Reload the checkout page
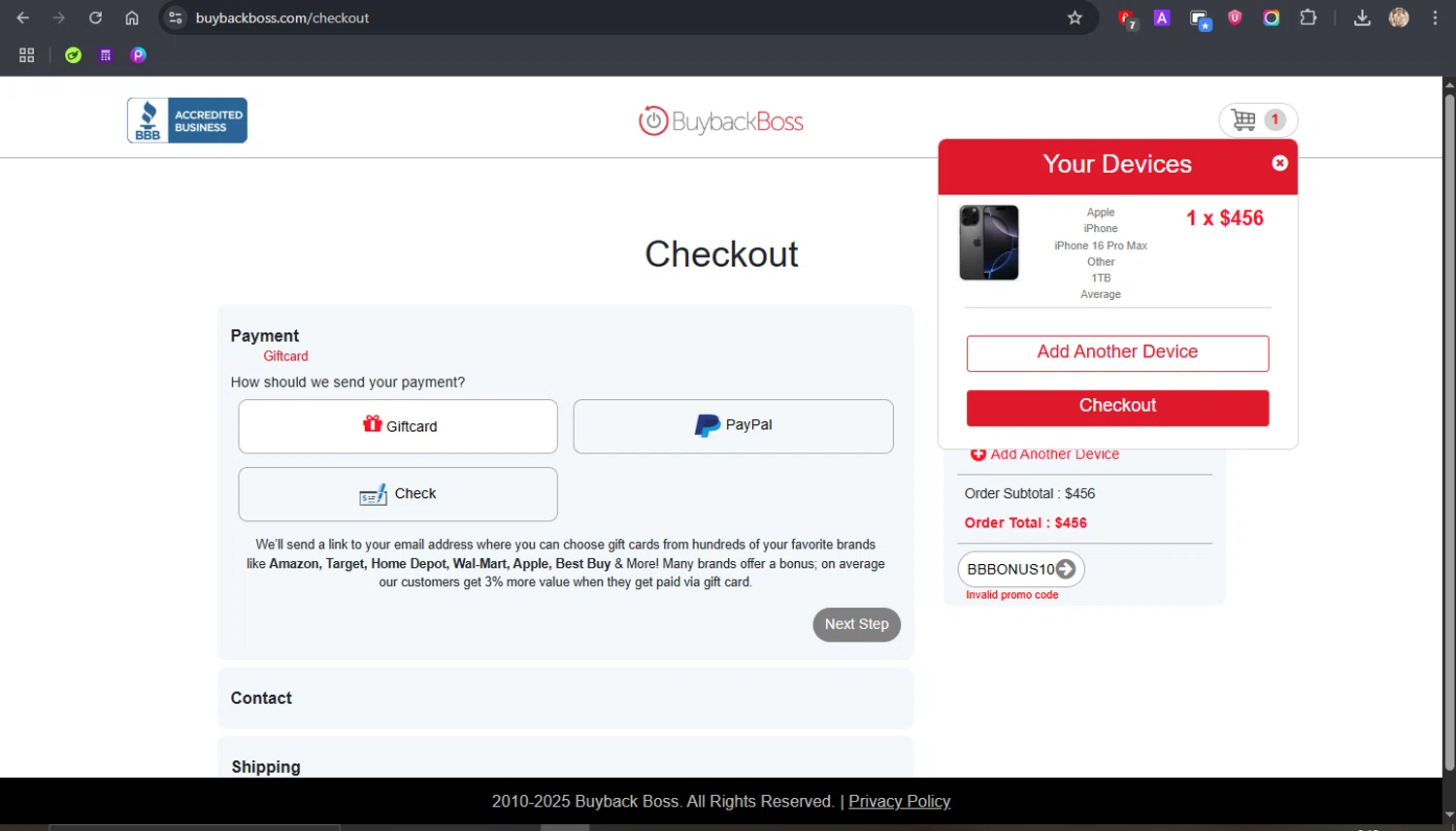 [x=95, y=17]
